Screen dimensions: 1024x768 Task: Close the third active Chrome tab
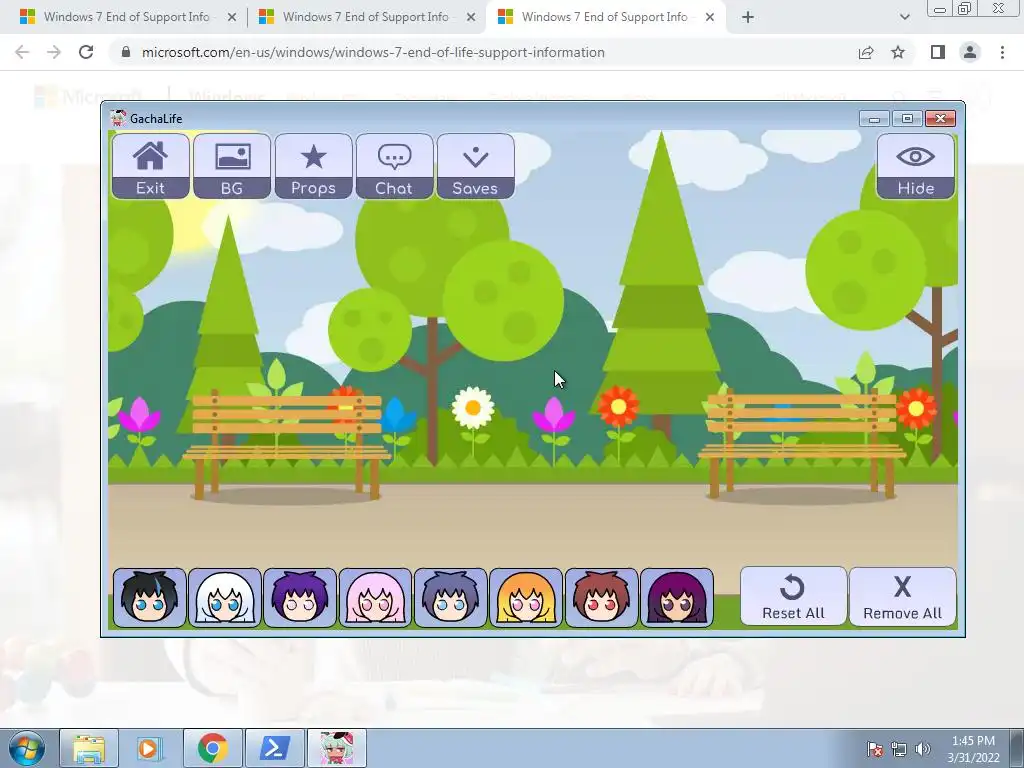pyautogui.click(x=710, y=18)
